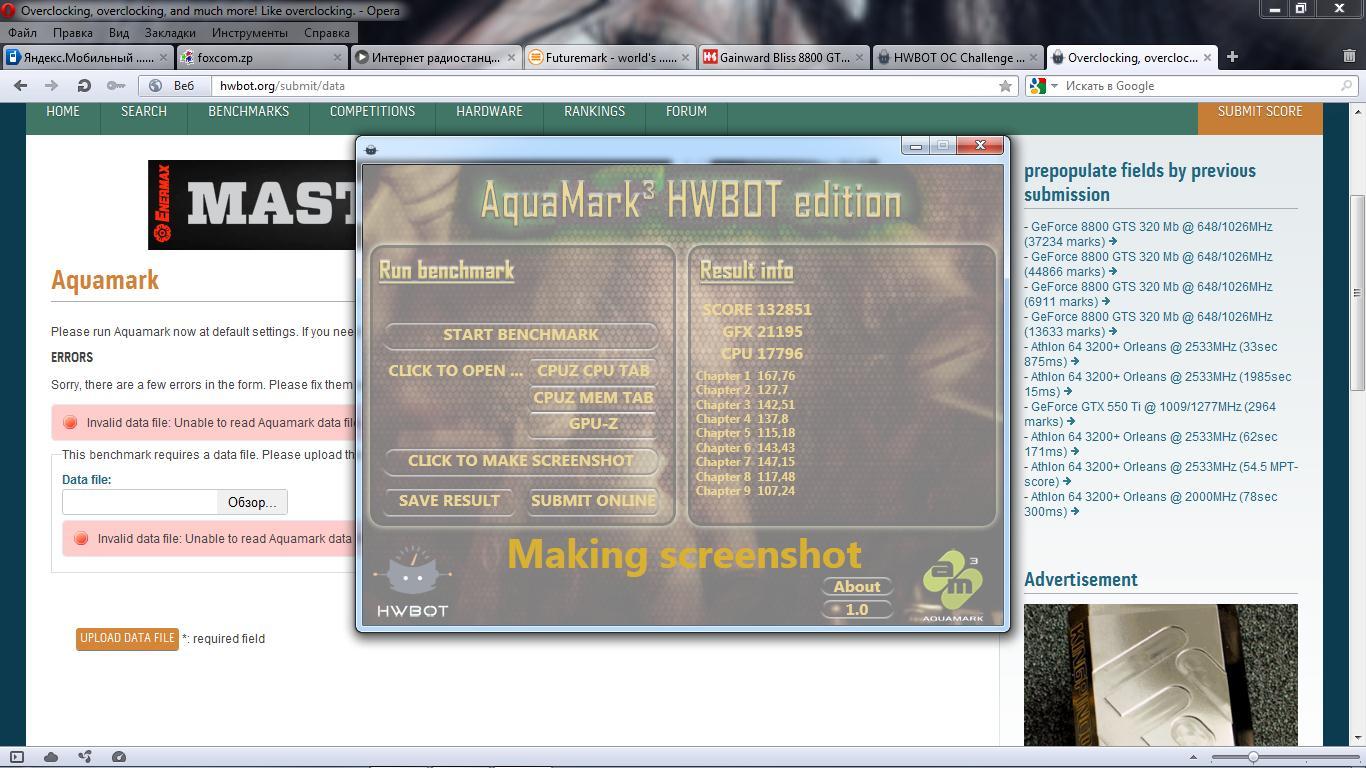Open the FORUM link

[x=686, y=111]
